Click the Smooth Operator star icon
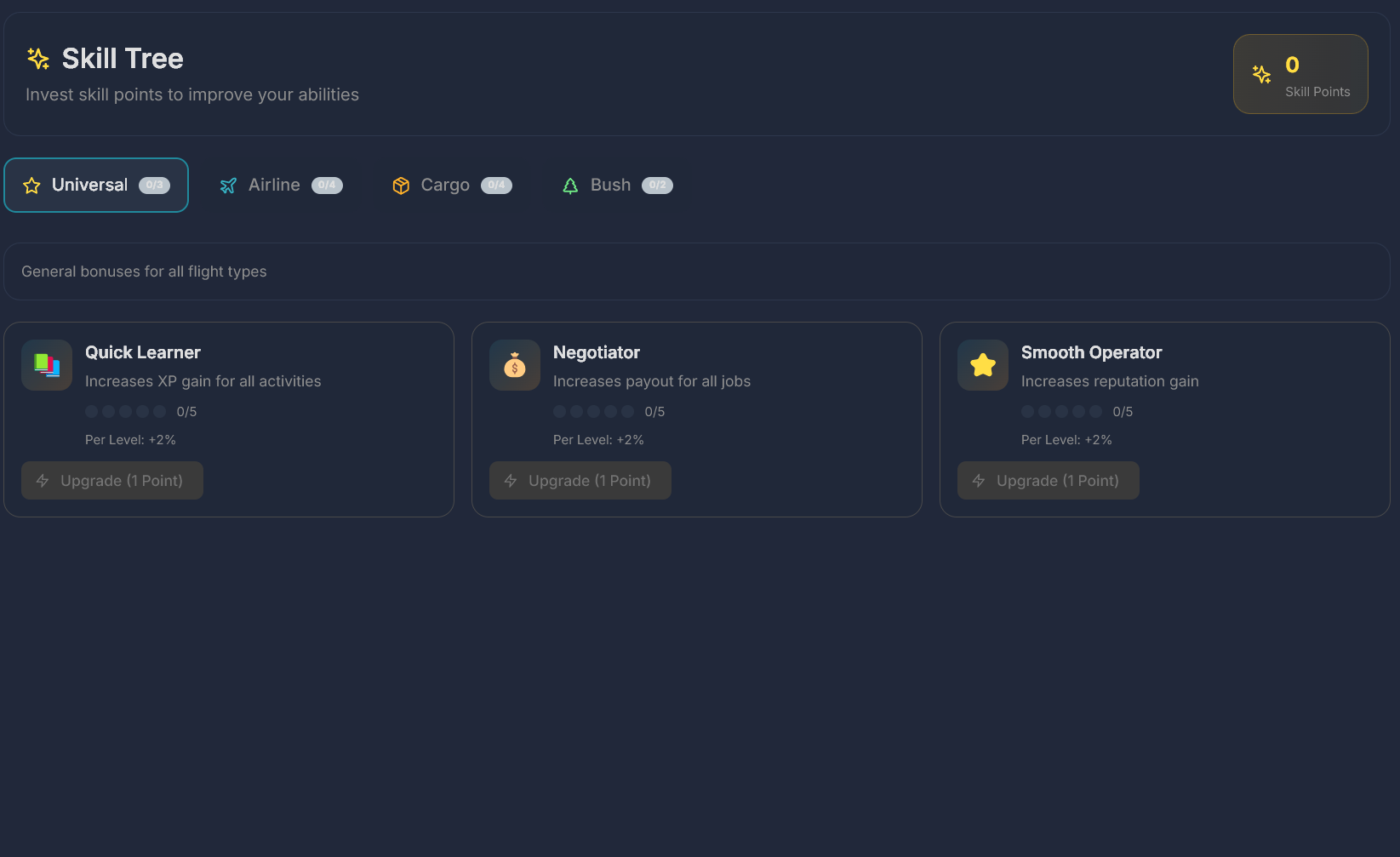 (983, 365)
